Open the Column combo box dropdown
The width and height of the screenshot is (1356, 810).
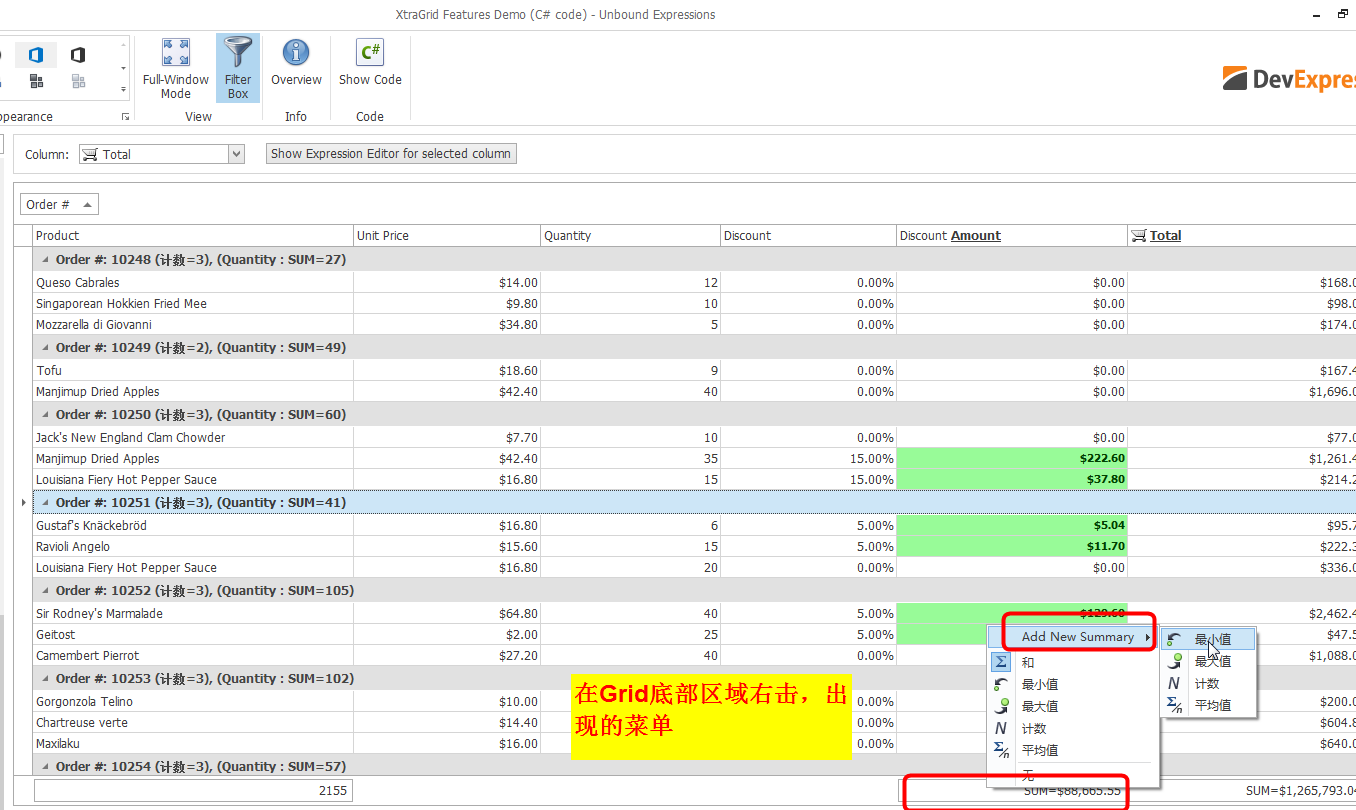click(236, 154)
